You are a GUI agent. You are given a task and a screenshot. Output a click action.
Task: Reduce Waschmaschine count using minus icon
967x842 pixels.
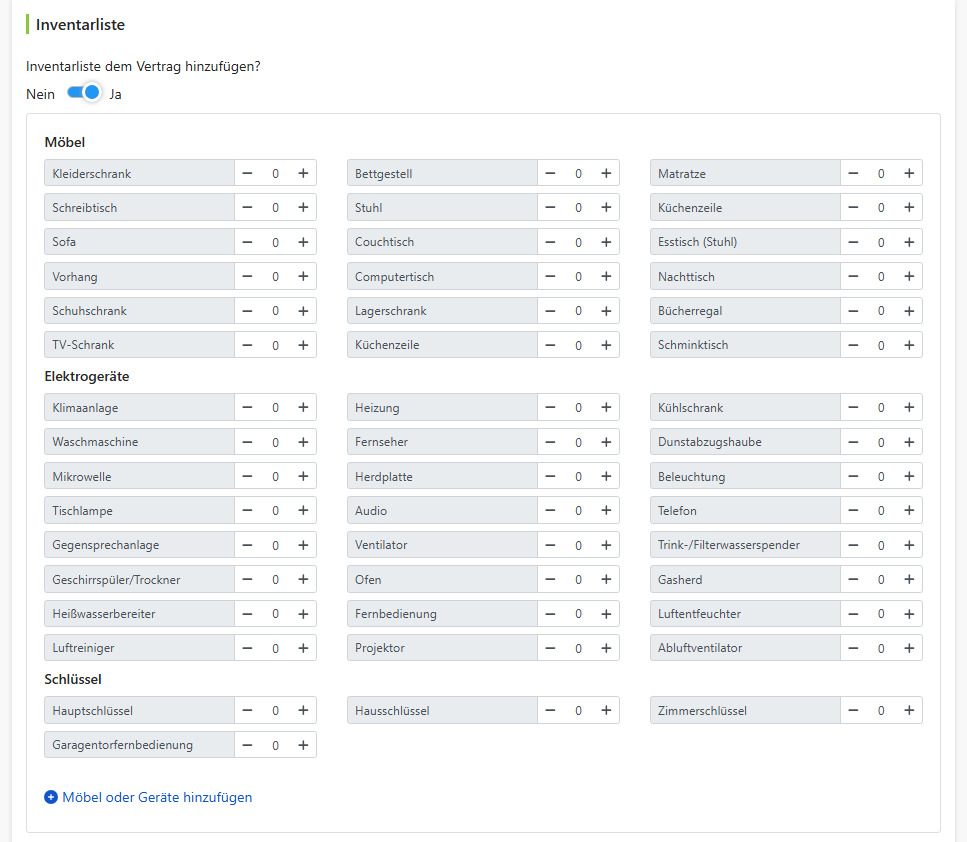(247, 442)
